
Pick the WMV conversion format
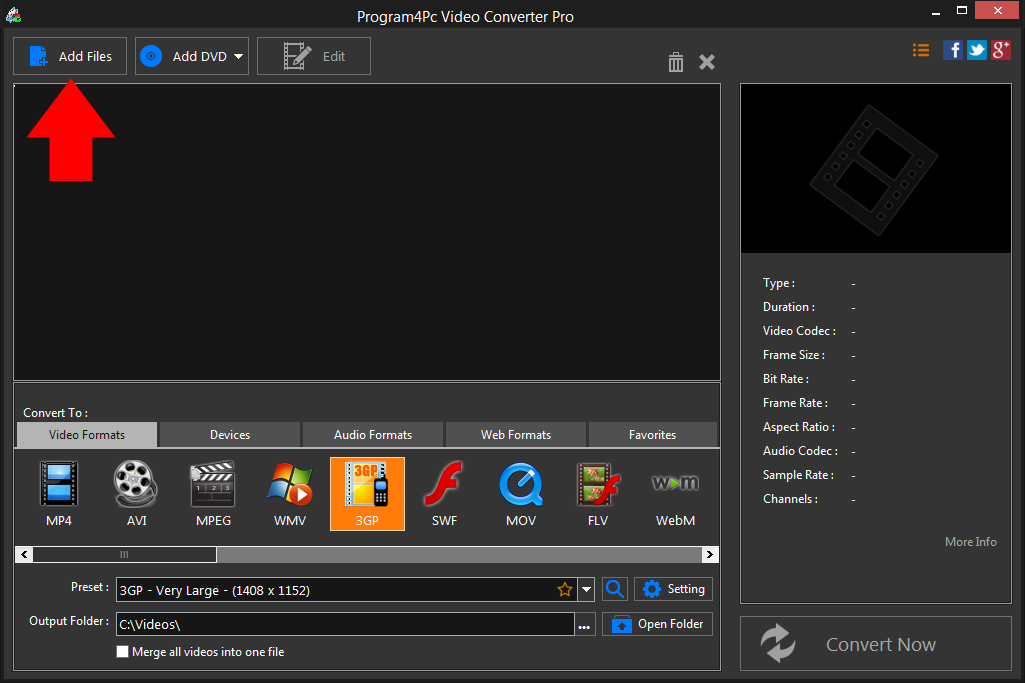pos(290,493)
